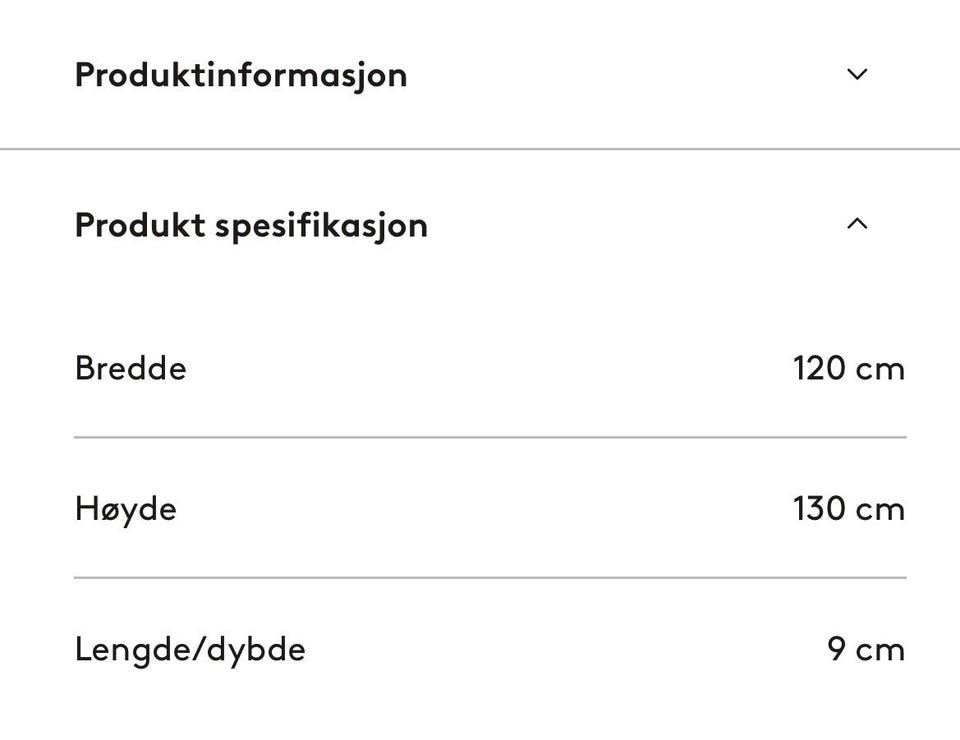This screenshot has width=960, height=740.
Task: Click the divider line beneath Høyde row
Action: 490,577
